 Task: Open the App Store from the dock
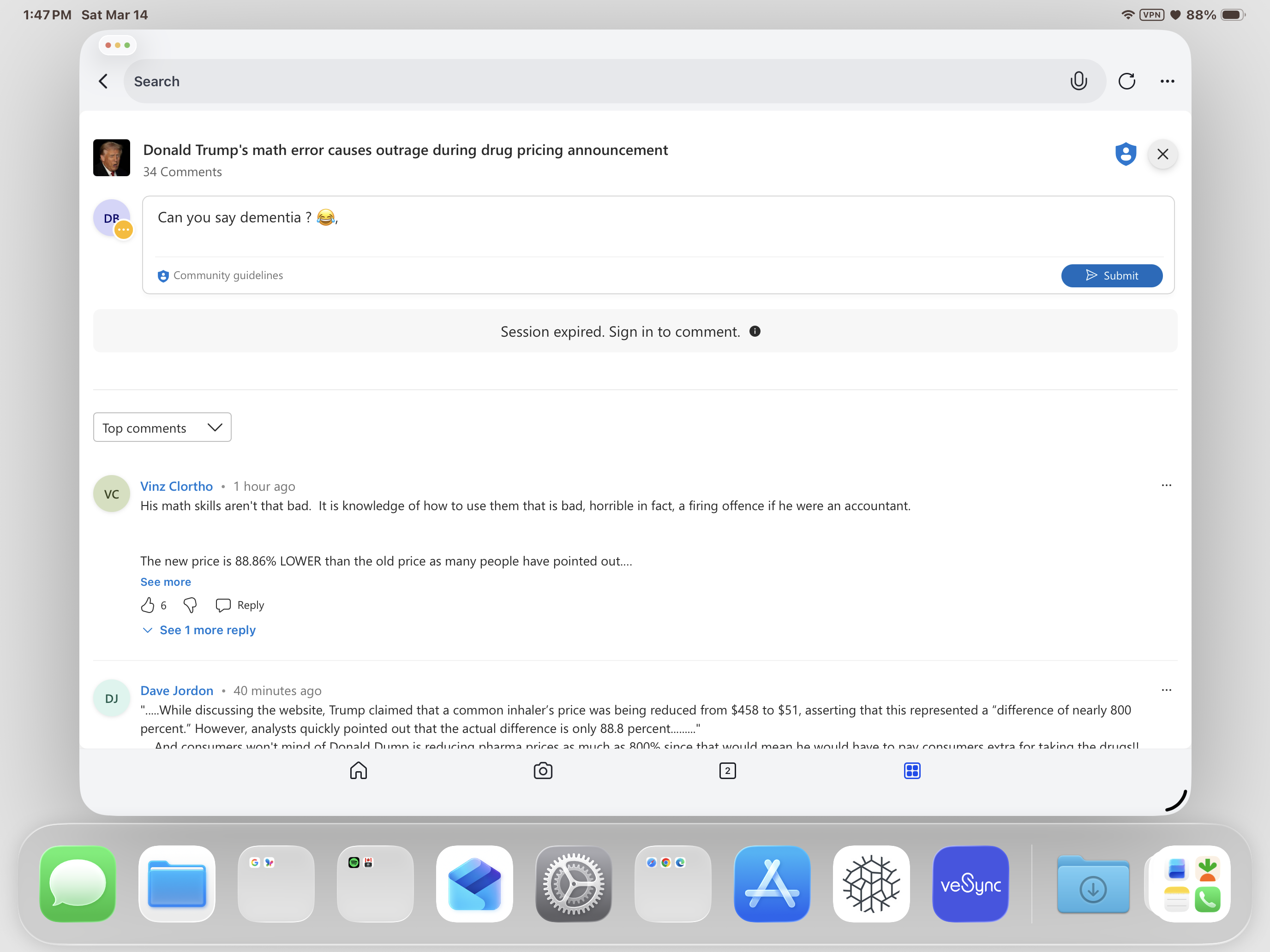point(772,884)
